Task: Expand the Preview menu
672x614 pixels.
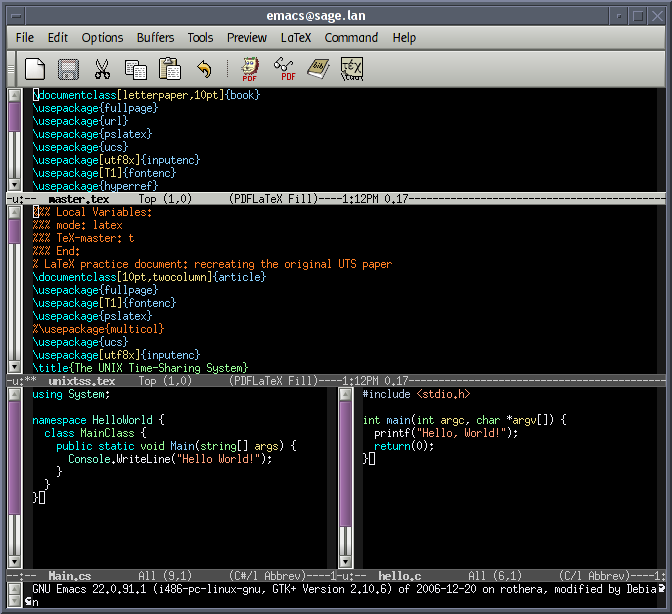Action: (246, 38)
